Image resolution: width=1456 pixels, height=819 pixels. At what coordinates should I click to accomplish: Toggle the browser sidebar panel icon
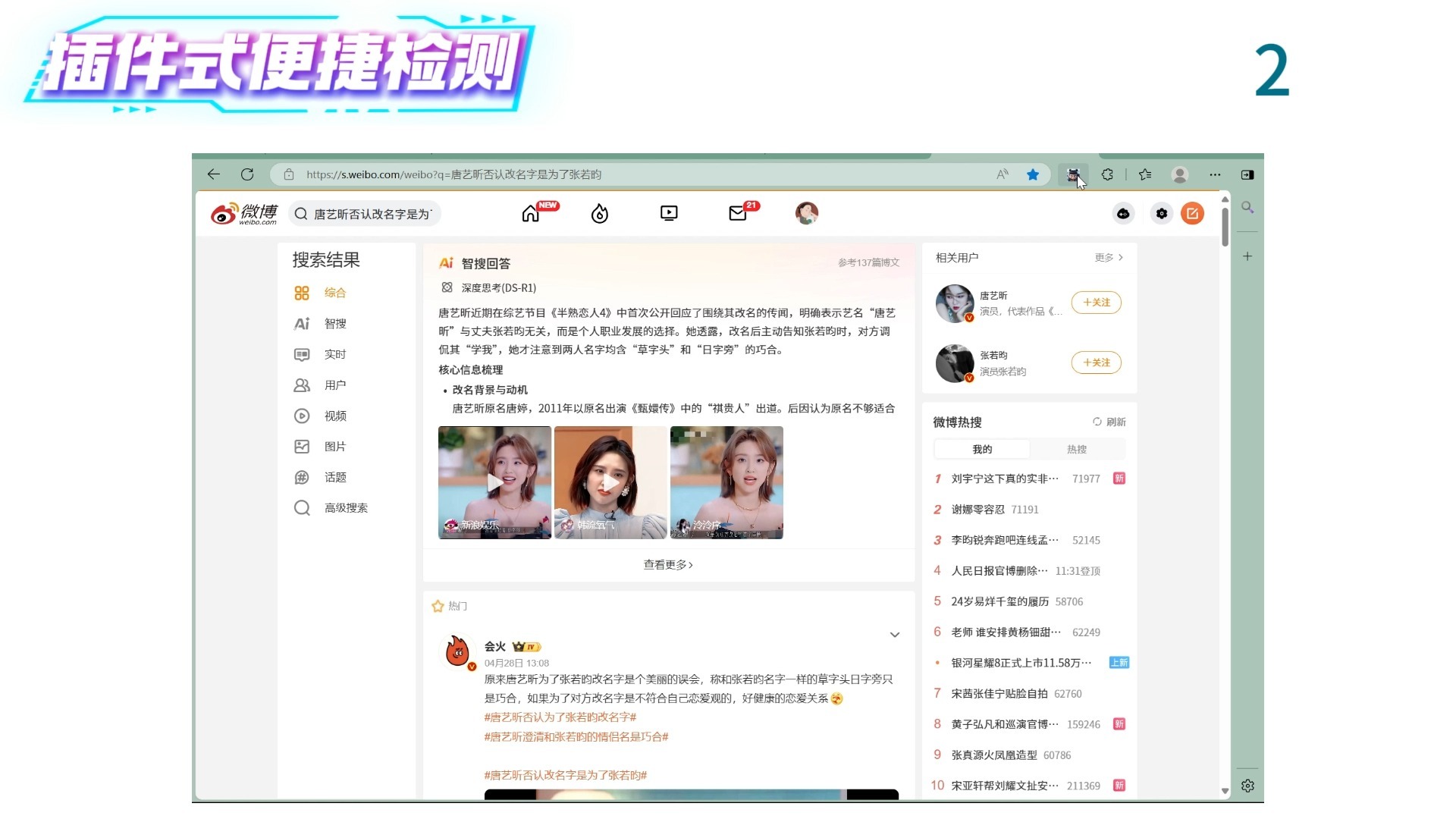pos(1247,174)
